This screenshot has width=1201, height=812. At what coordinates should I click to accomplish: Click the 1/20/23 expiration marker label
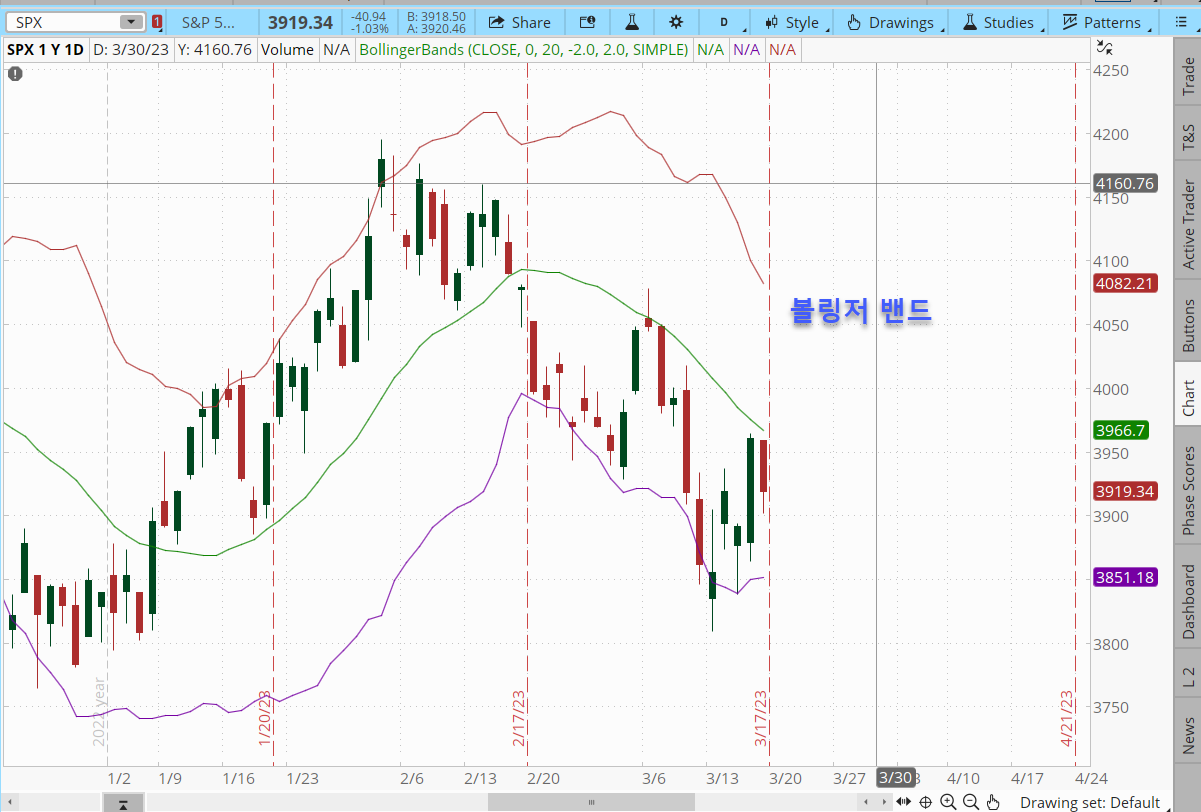(265, 718)
